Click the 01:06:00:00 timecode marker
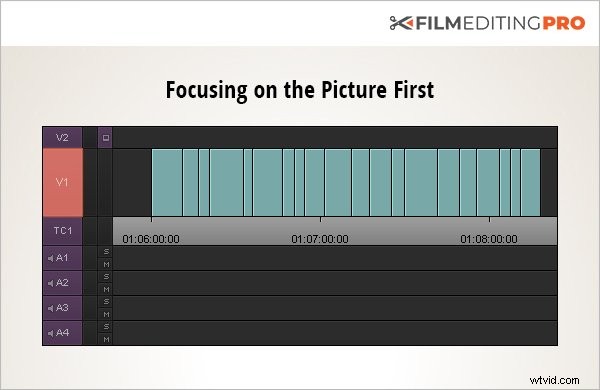Screen dimensions: 600x390 pos(151,239)
